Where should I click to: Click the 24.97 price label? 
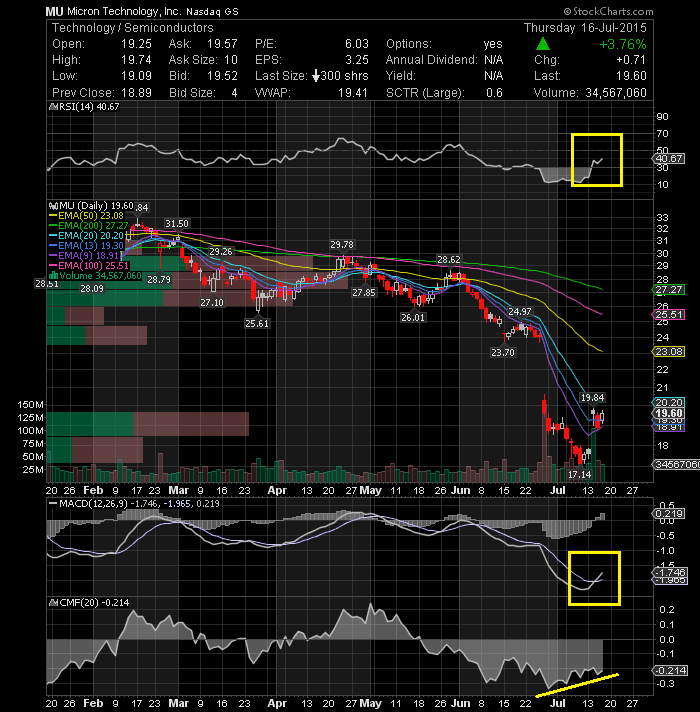(519, 312)
